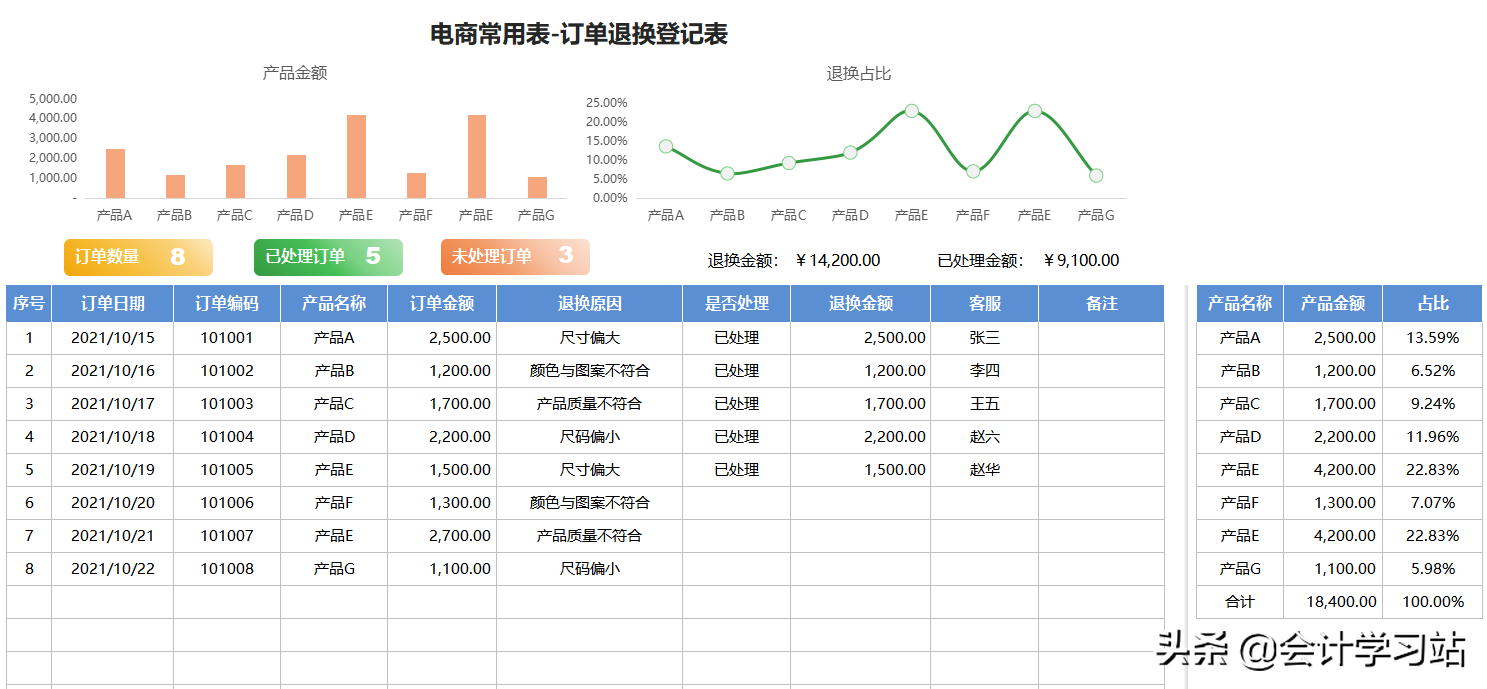
Task: Select the 是否处理 column header
Action: tap(737, 303)
